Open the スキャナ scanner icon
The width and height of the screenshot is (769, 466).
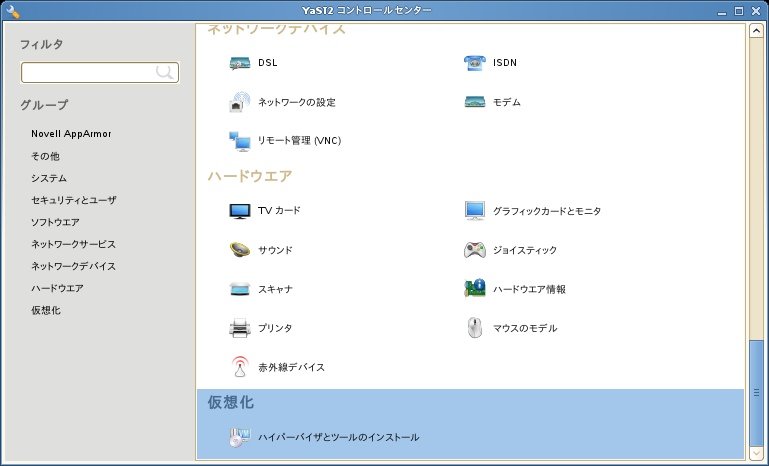(x=240, y=289)
